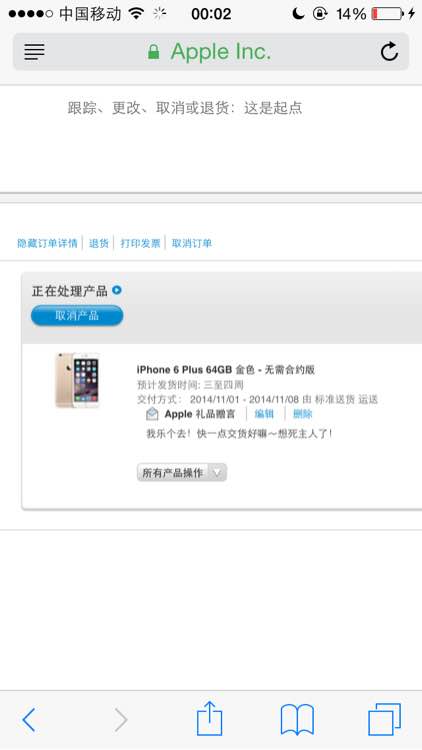The height and width of the screenshot is (750, 422).
Task: Open the share sheet icon
Action: (210, 718)
